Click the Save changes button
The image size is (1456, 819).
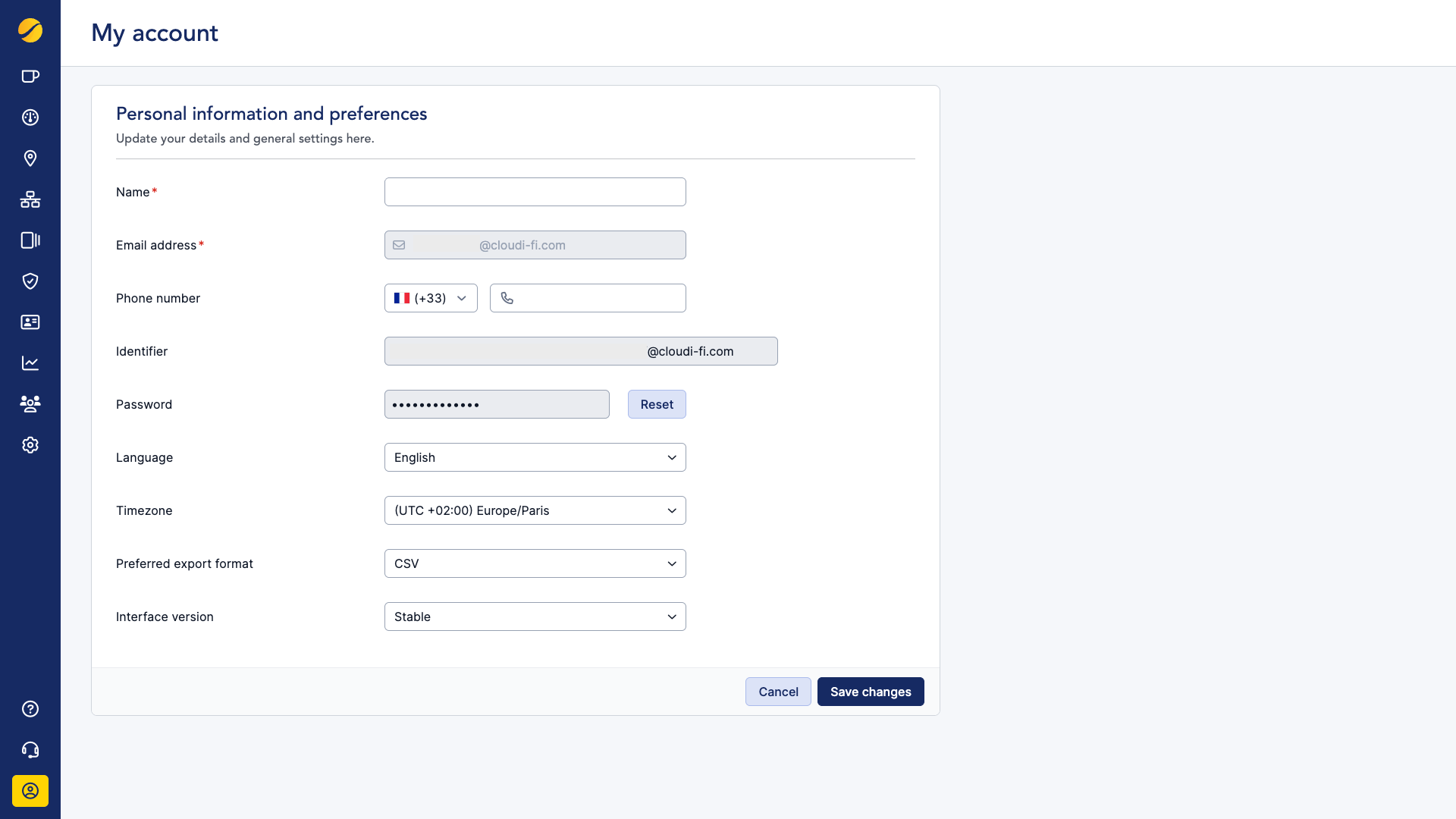coord(871,692)
